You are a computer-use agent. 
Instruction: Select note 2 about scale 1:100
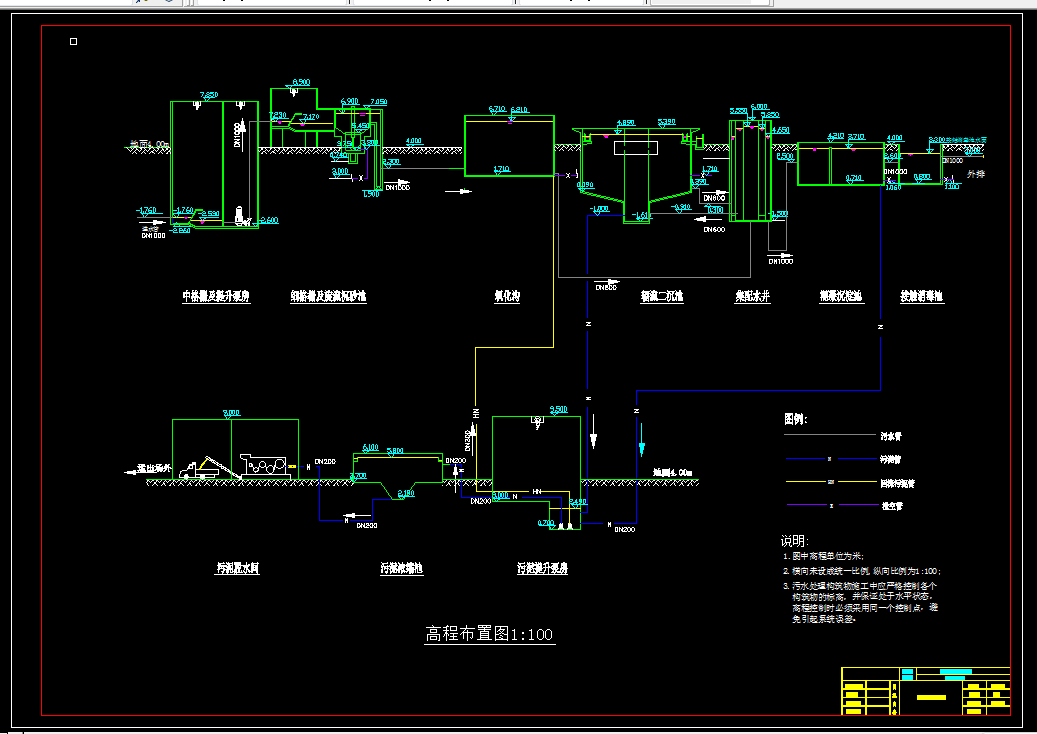pos(862,571)
